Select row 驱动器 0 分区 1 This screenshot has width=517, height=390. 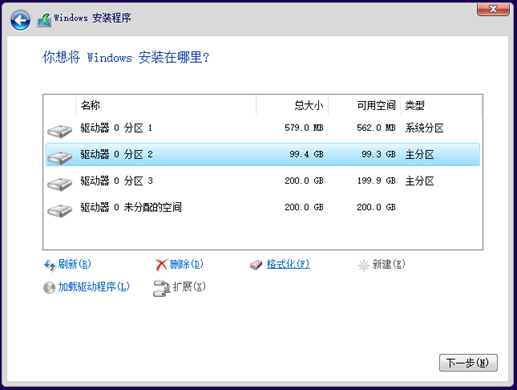point(263,128)
